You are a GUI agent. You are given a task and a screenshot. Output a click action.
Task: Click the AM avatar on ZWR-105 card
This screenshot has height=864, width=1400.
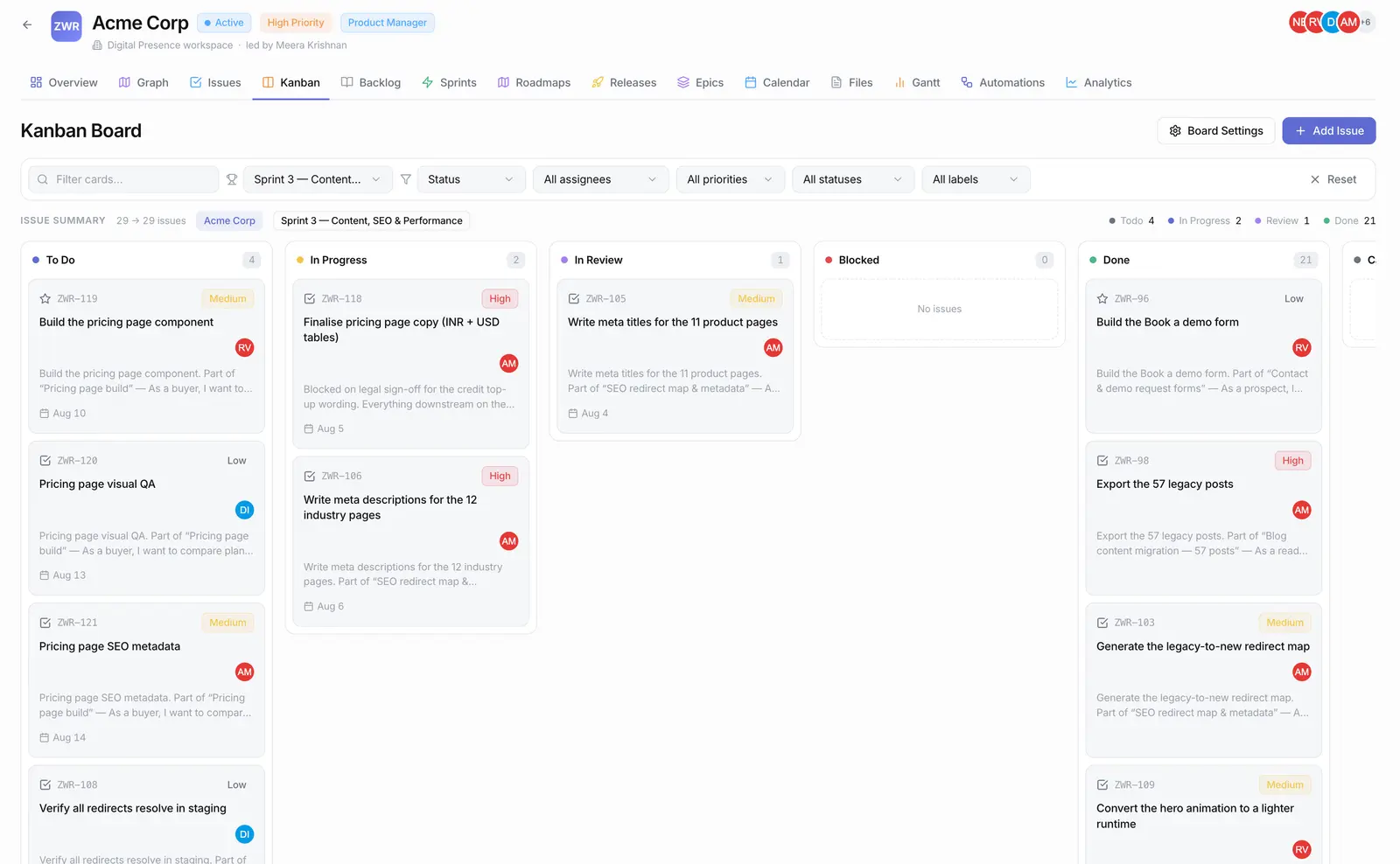pyautogui.click(x=773, y=348)
